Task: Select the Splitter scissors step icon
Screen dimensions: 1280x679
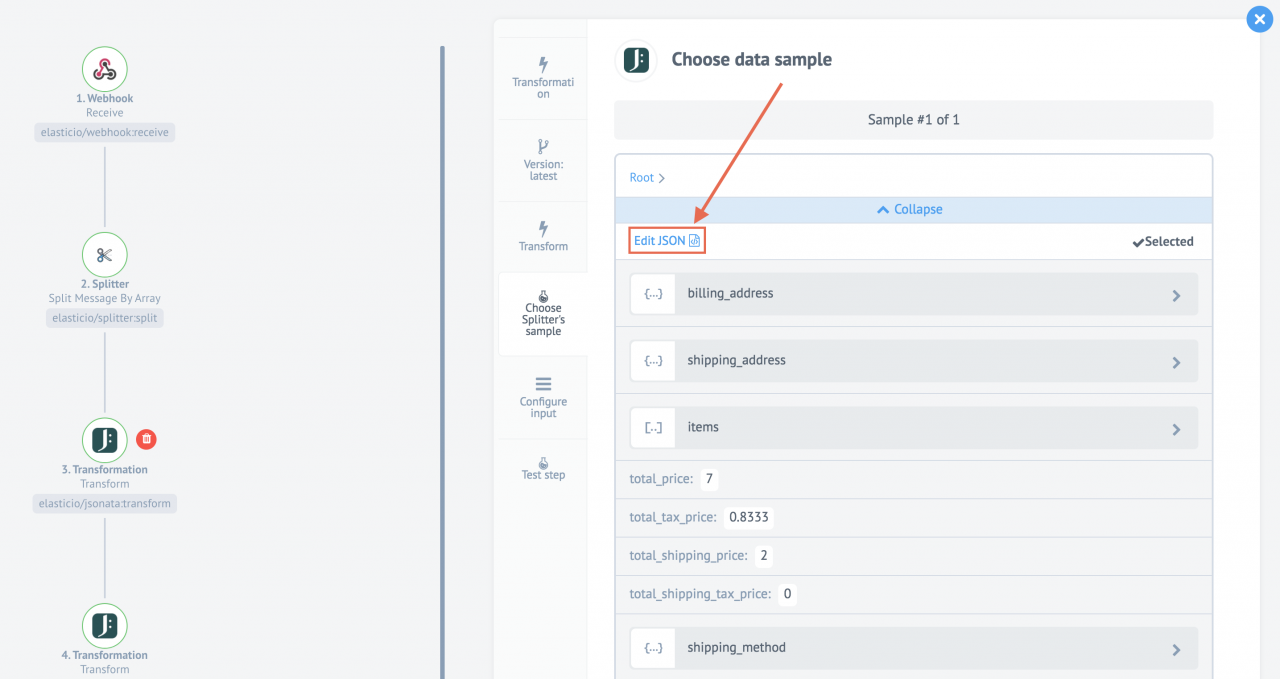Action: pos(104,255)
